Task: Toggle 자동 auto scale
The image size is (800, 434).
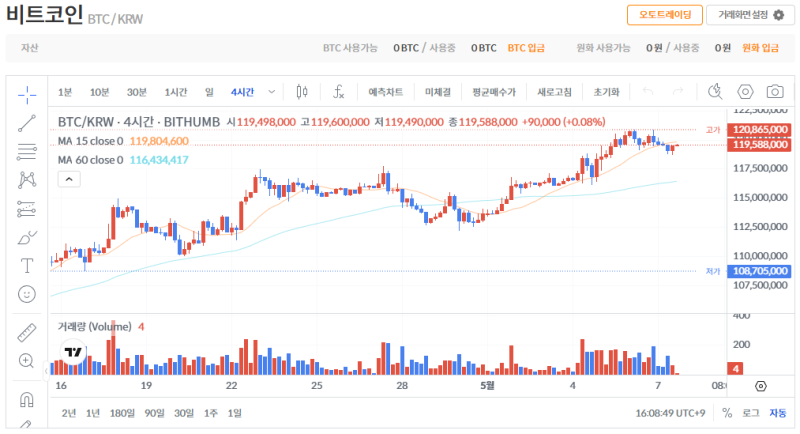Action: pyautogui.click(x=778, y=413)
